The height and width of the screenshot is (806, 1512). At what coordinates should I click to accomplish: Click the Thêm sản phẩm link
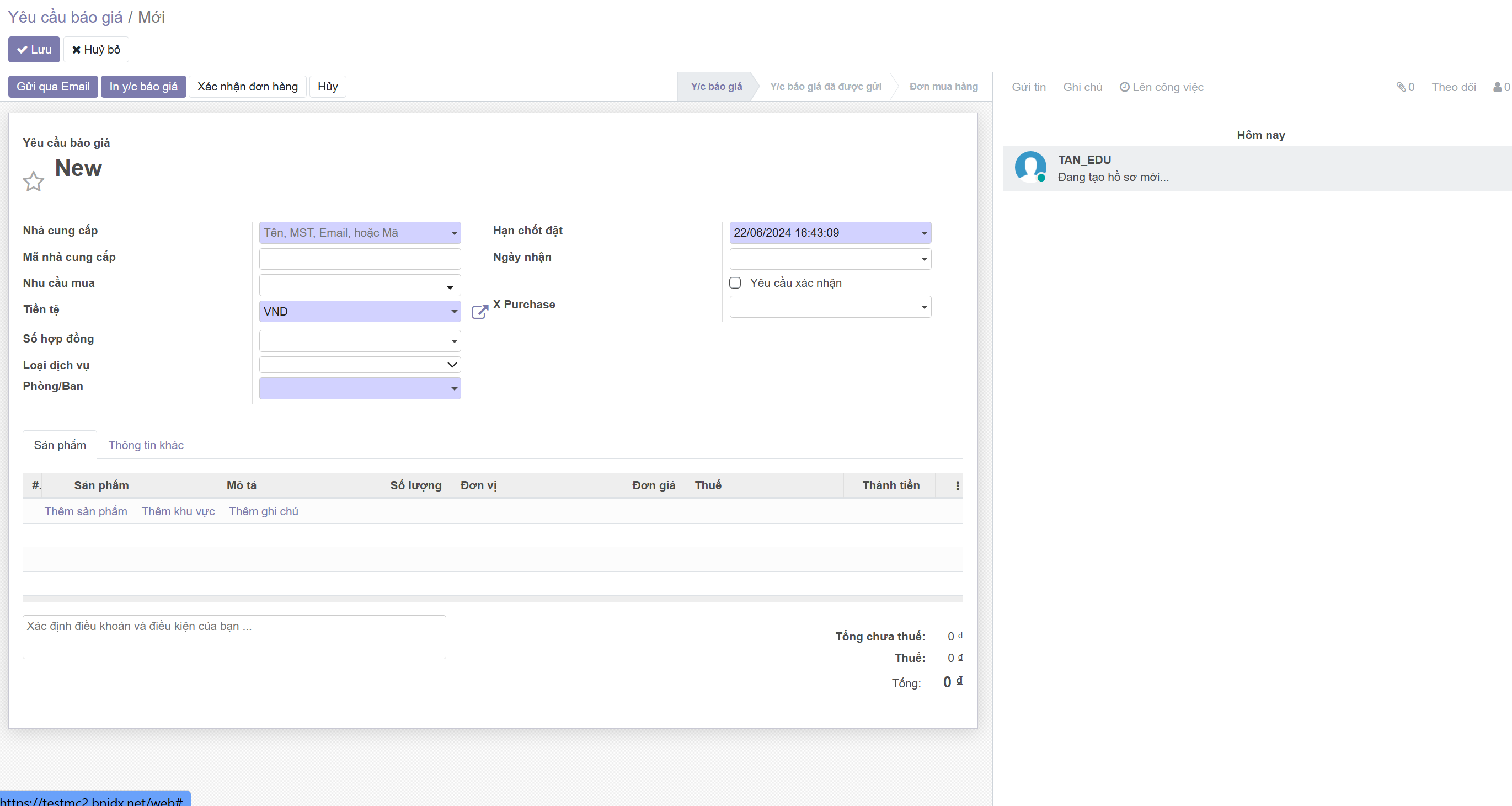(x=86, y=511)
